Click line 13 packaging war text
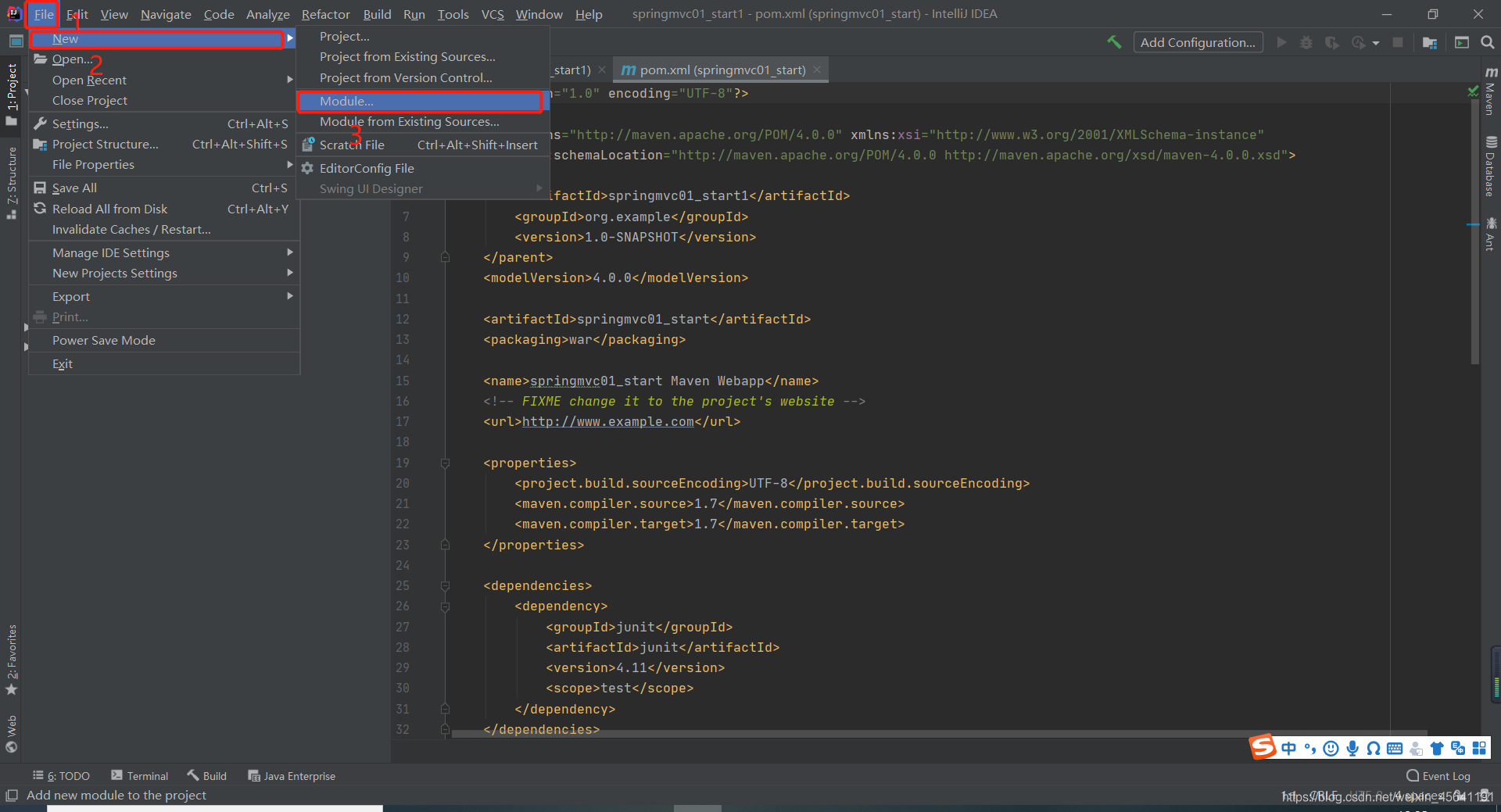The width and height of the screenshot is (1501, 812). click(x=585, y=340)
